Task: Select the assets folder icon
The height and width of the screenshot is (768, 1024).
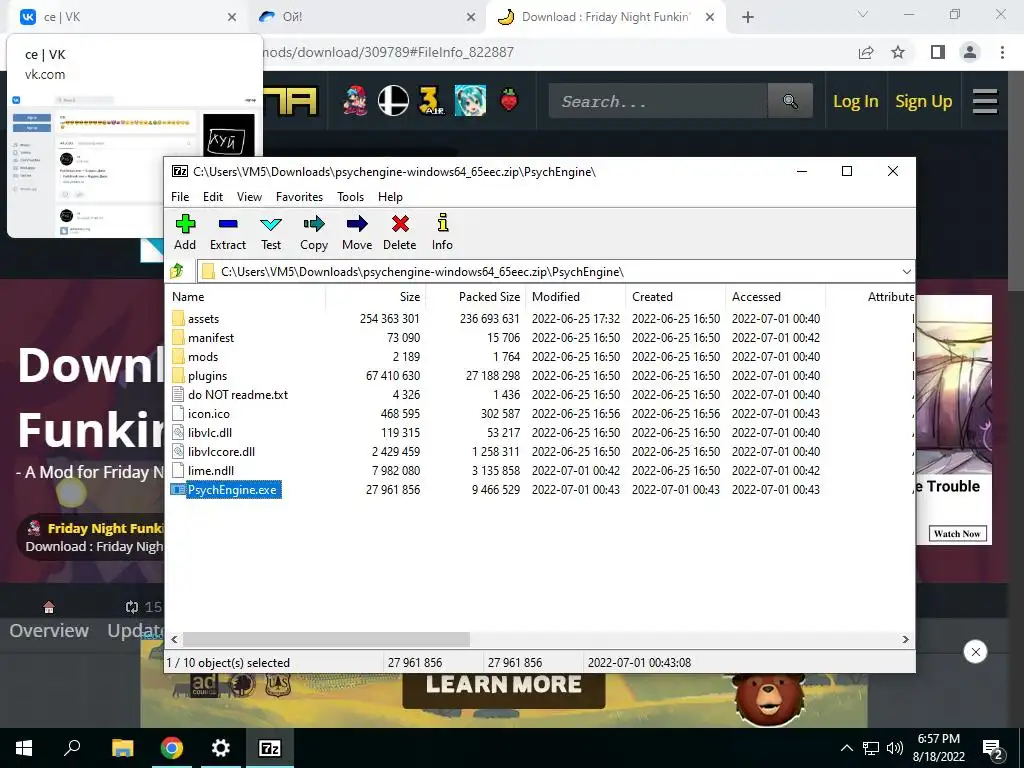Action: tap(178, 319)
